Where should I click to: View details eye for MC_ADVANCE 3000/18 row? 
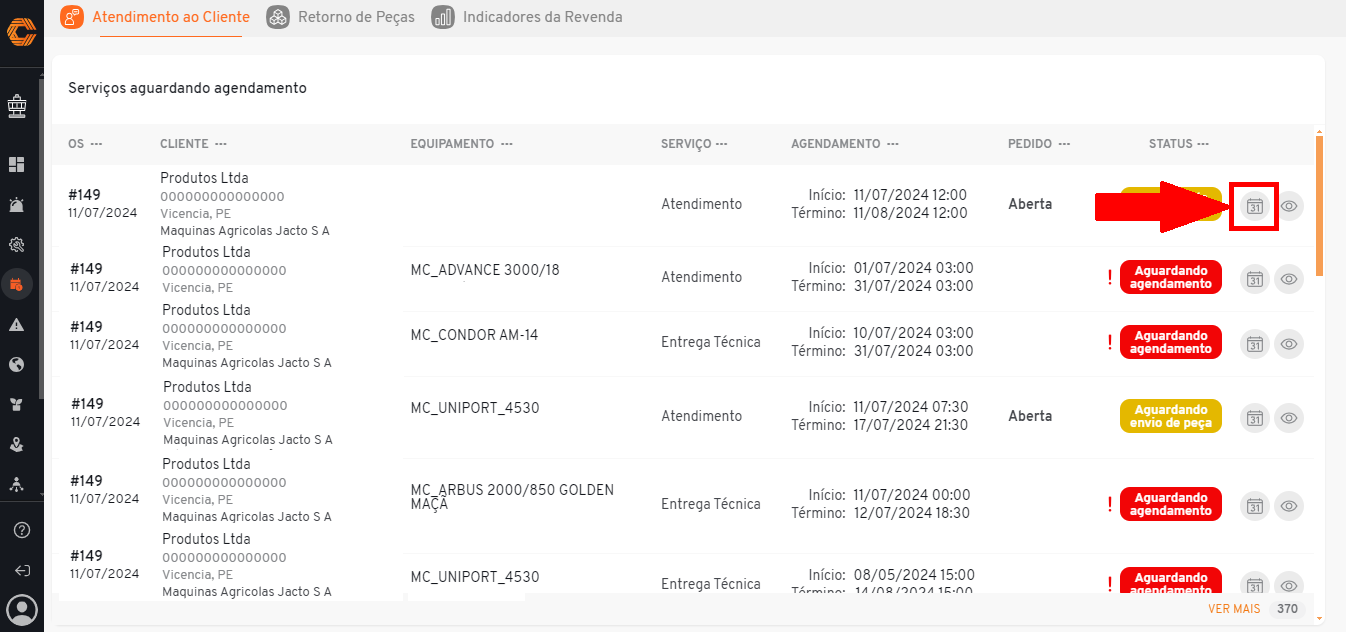pos(1290,279)
